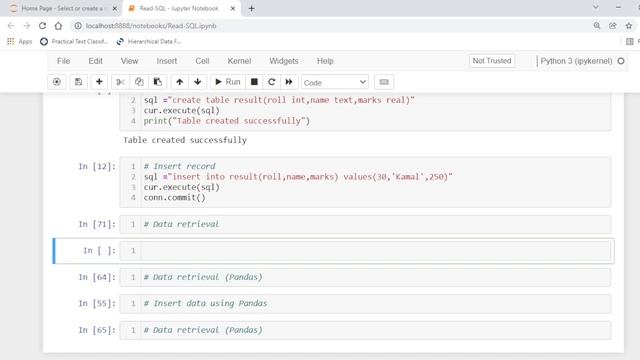The width and height of the screenshot is (640, 360).
Task: Click the '# Insert record' comment line
Action: click(179, 166)
